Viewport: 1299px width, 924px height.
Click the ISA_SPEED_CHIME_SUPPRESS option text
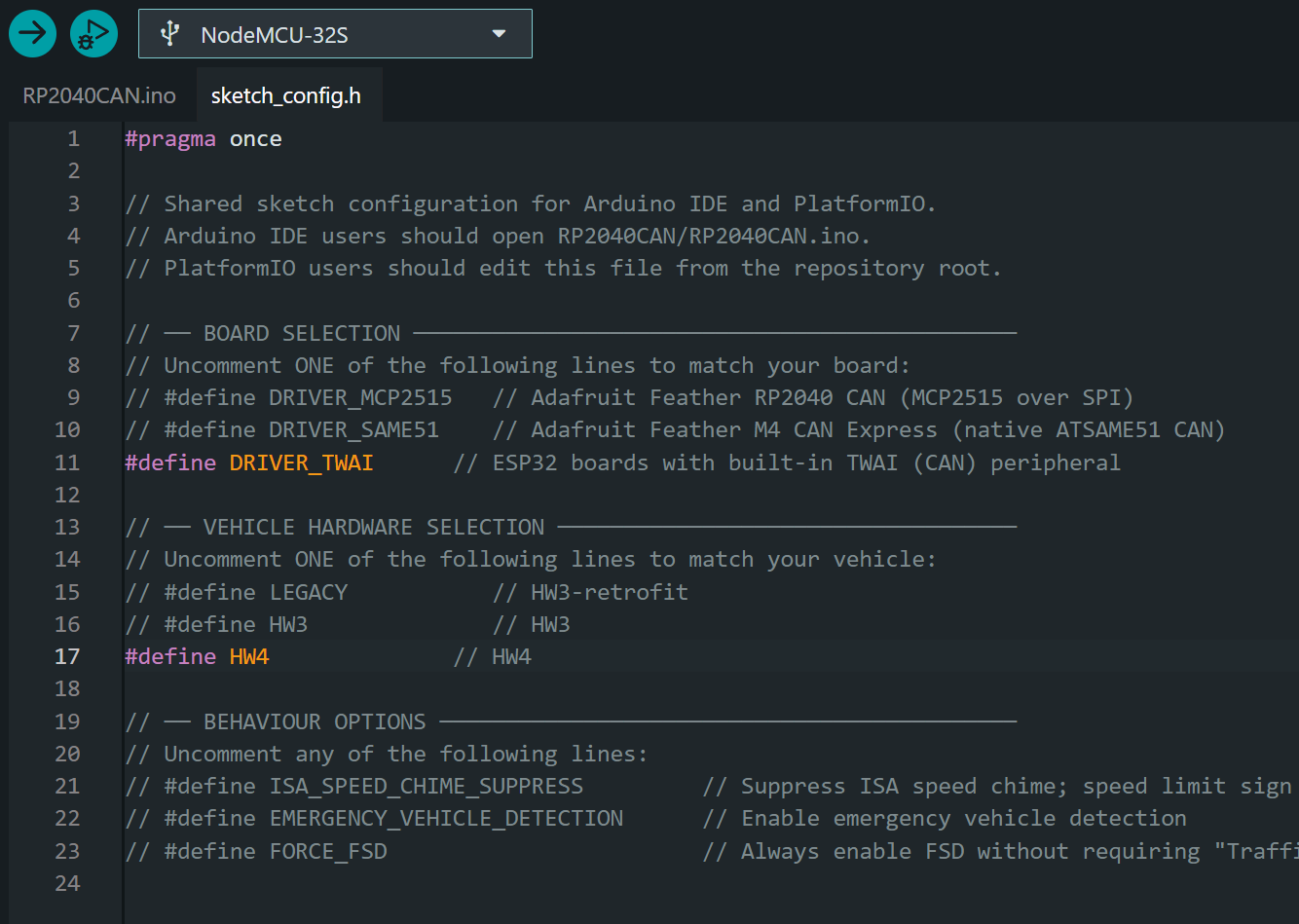[426, 786]
